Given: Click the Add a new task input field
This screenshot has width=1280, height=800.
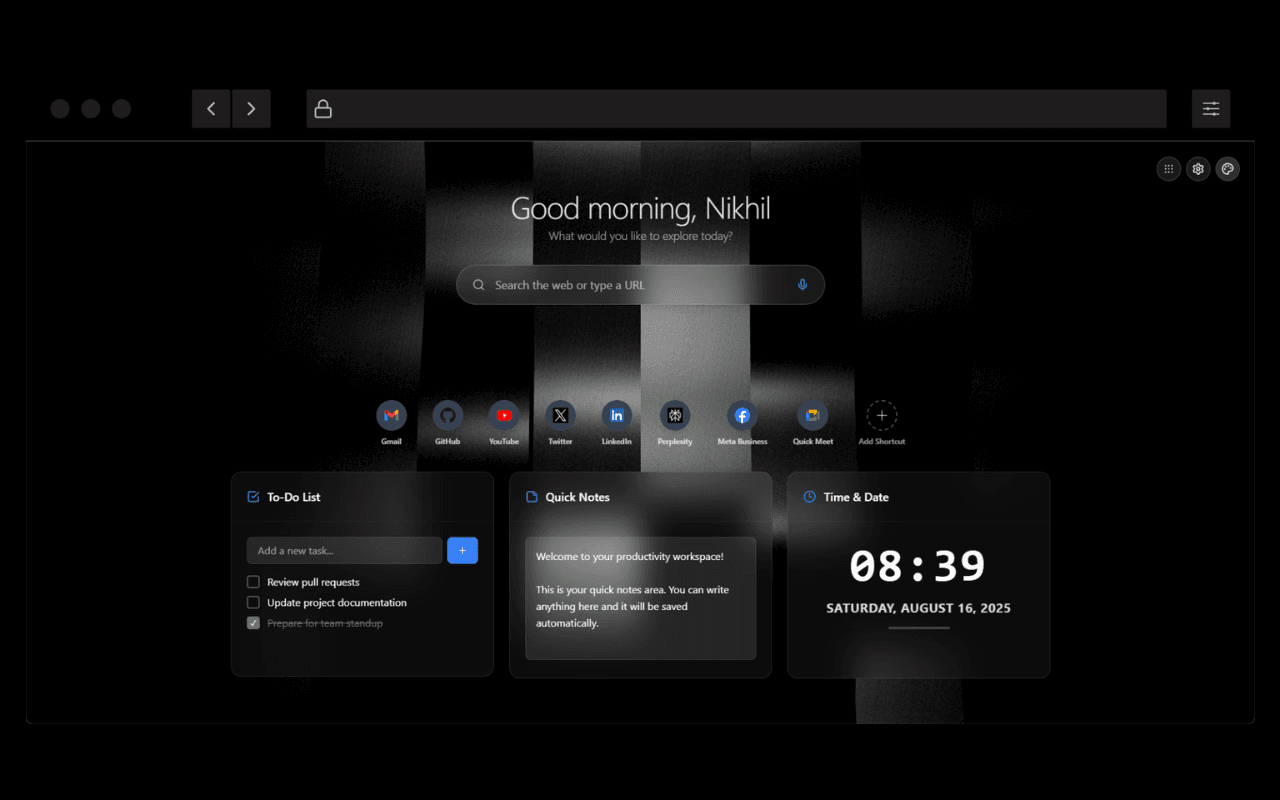Looking at the screenshot, I should [344, 550].
